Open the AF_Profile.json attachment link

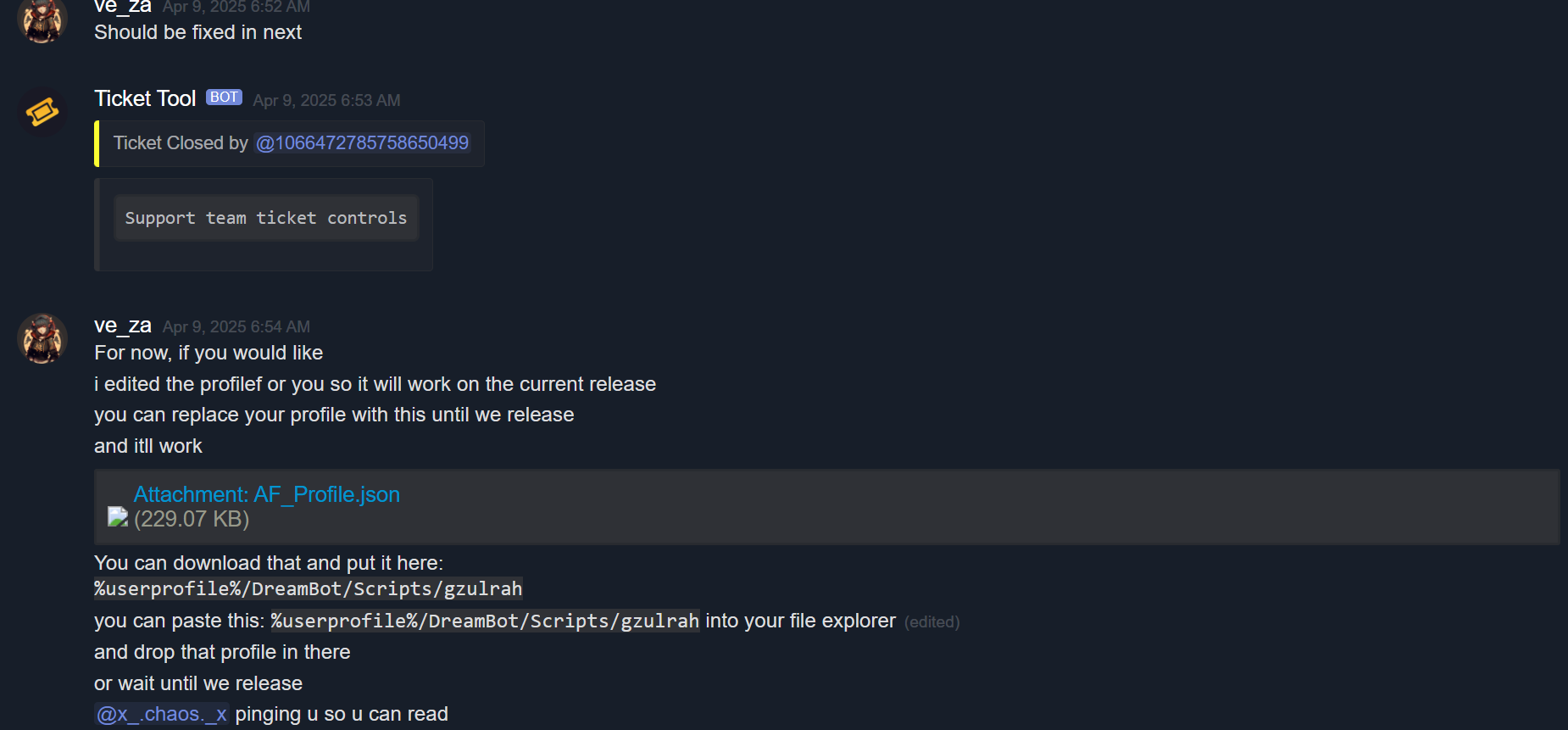(x=266, y=494)
